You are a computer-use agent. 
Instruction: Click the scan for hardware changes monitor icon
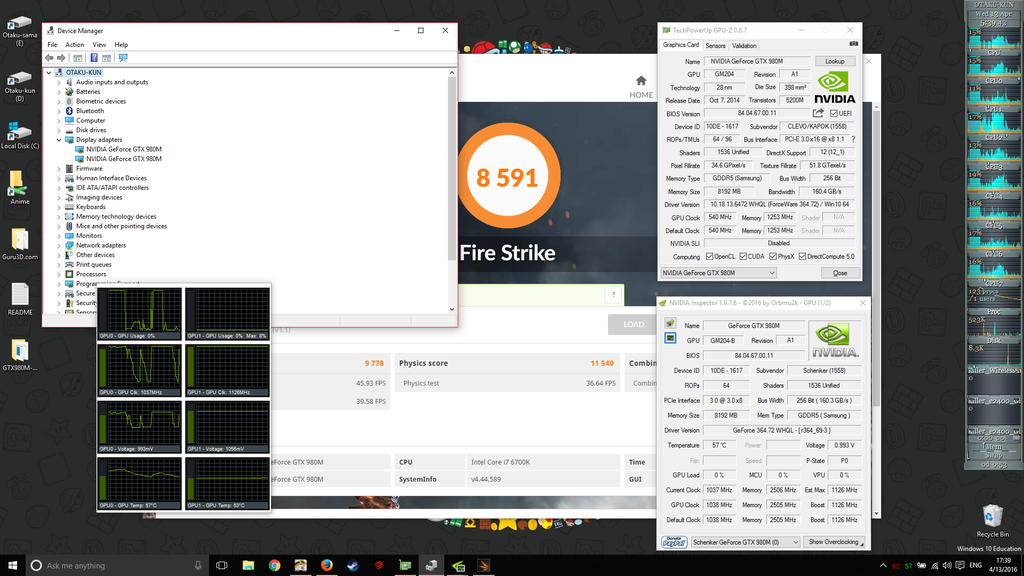123,58
